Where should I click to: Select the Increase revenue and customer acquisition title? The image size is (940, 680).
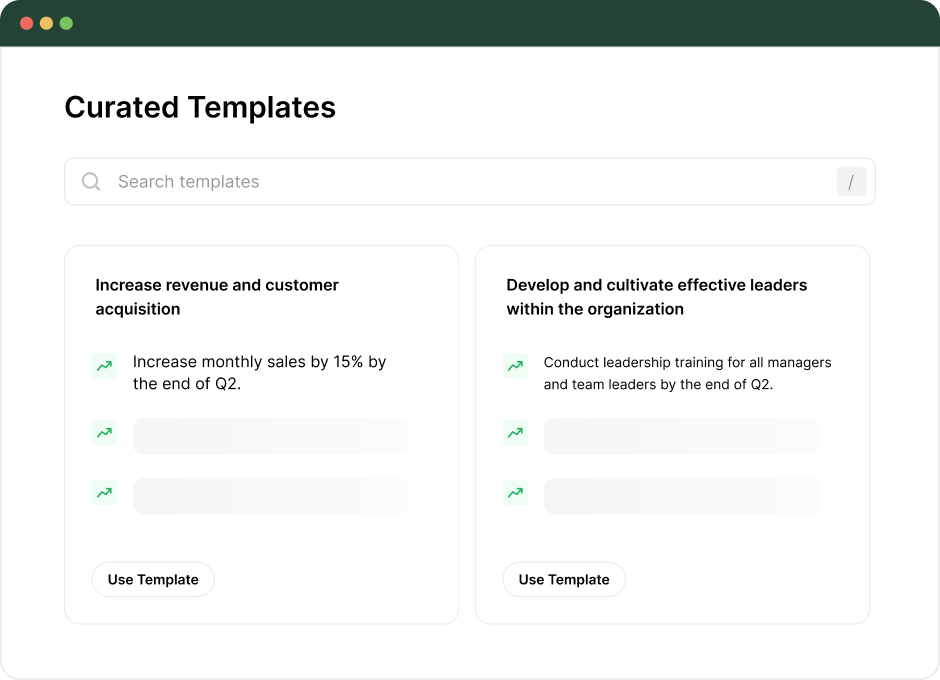pyautogui.click(x=217, y=297)
